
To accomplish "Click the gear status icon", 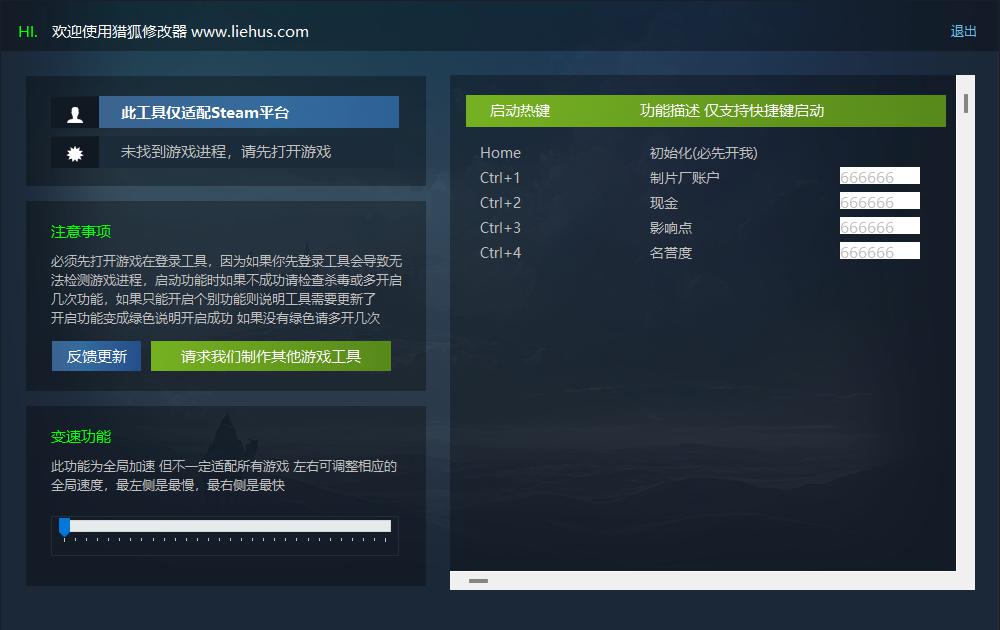I will [x=75, y=153].
